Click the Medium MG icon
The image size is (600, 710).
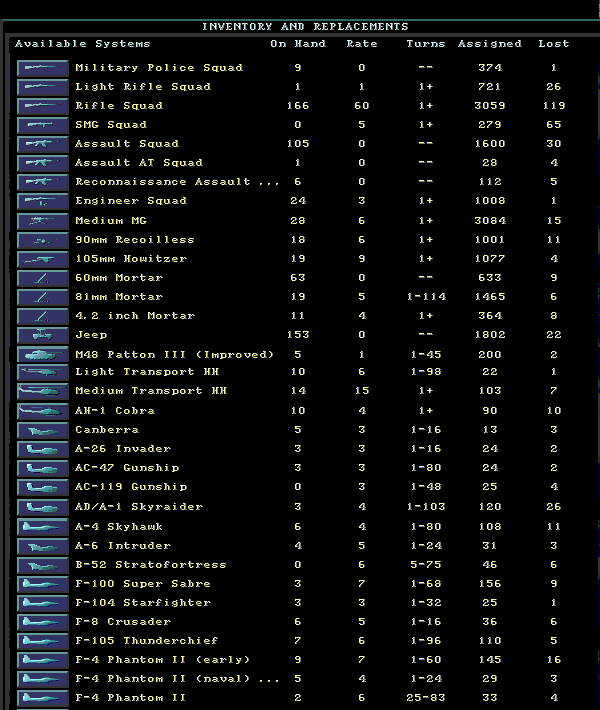tap(43, 221)
